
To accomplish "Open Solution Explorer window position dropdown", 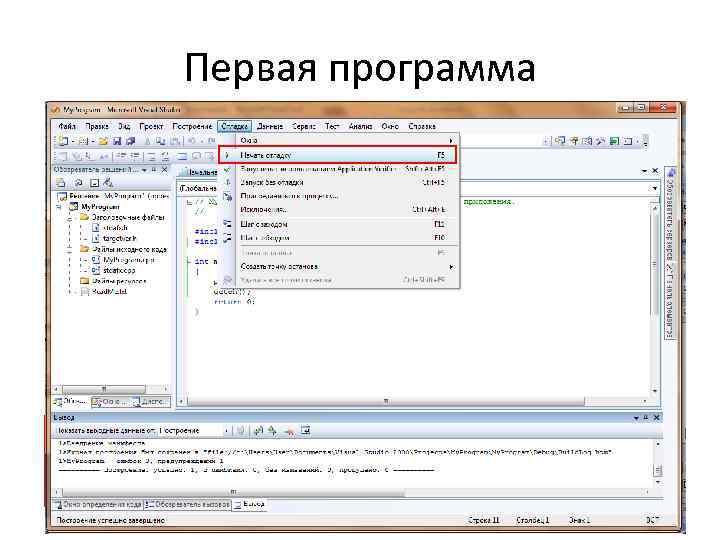I will (x=144, y=170).
